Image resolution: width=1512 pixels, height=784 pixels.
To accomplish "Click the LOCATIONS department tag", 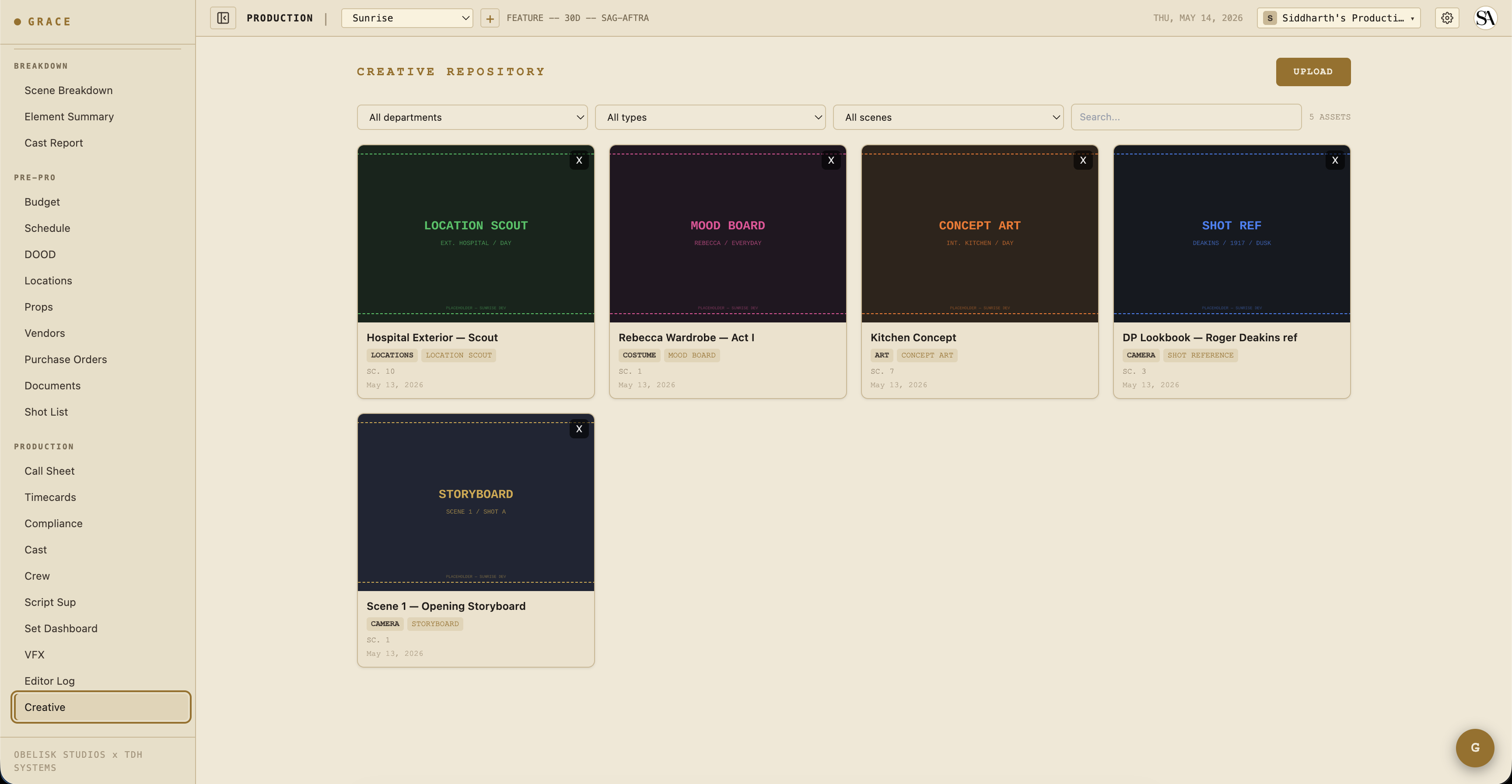I will point(392,355).
